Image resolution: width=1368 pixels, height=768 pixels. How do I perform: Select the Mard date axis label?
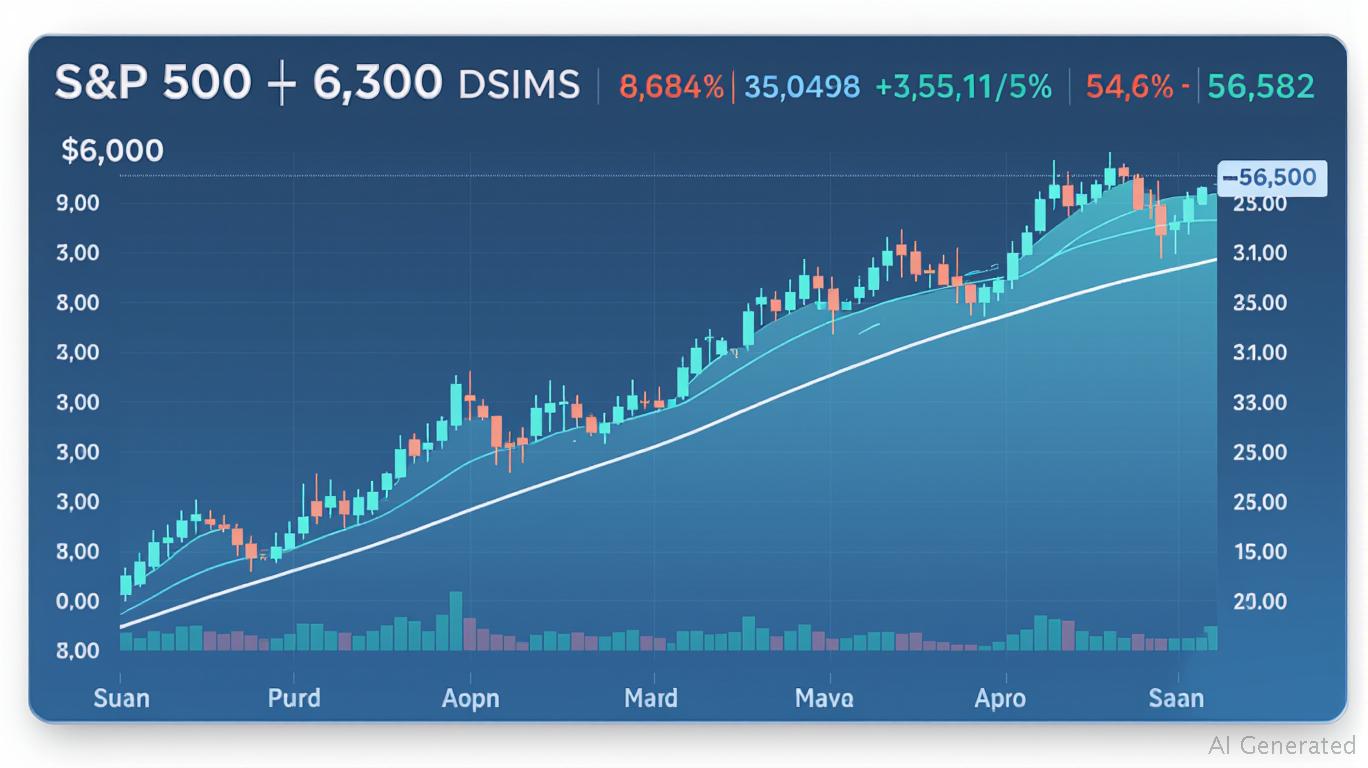(x=650, y=697)
